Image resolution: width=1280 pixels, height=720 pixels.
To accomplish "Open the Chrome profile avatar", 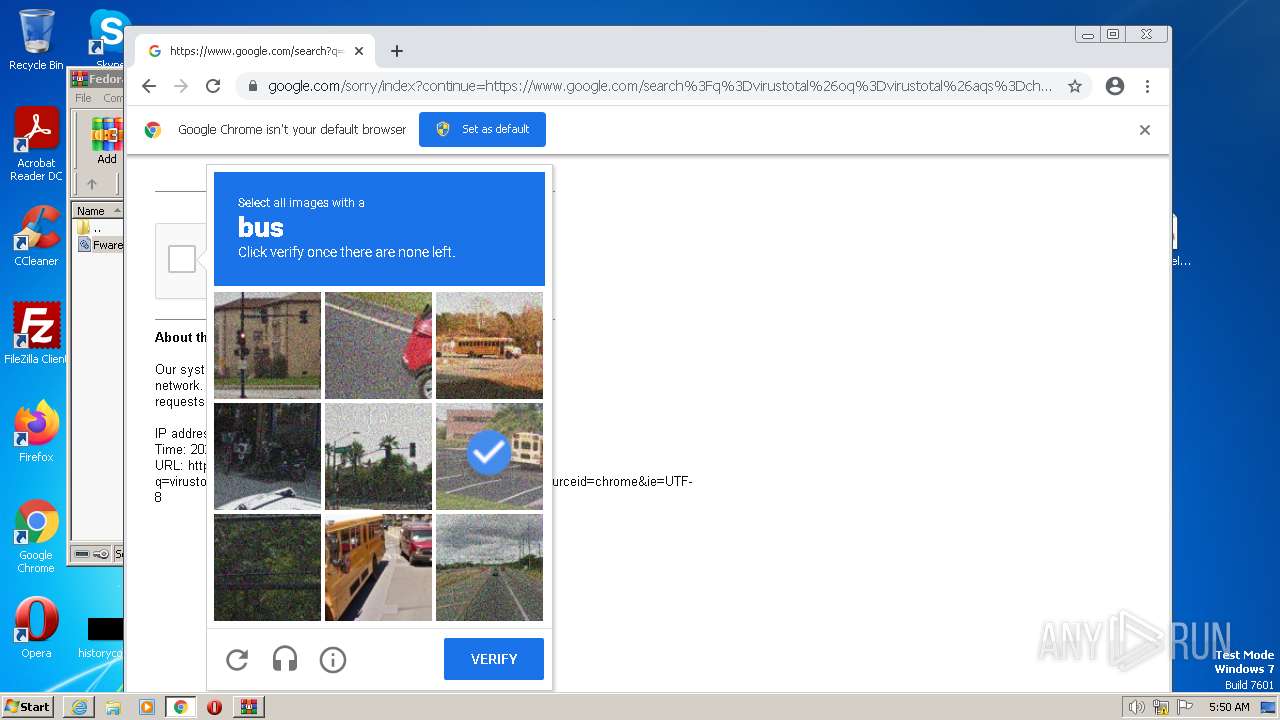I will point(1115,86).
